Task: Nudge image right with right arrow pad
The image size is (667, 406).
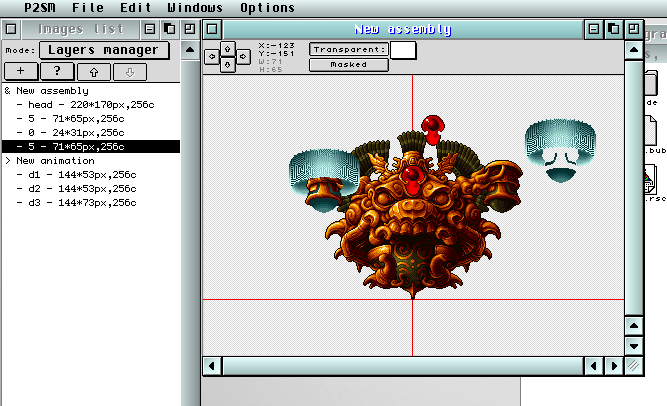Action: (x=243, y=57)
